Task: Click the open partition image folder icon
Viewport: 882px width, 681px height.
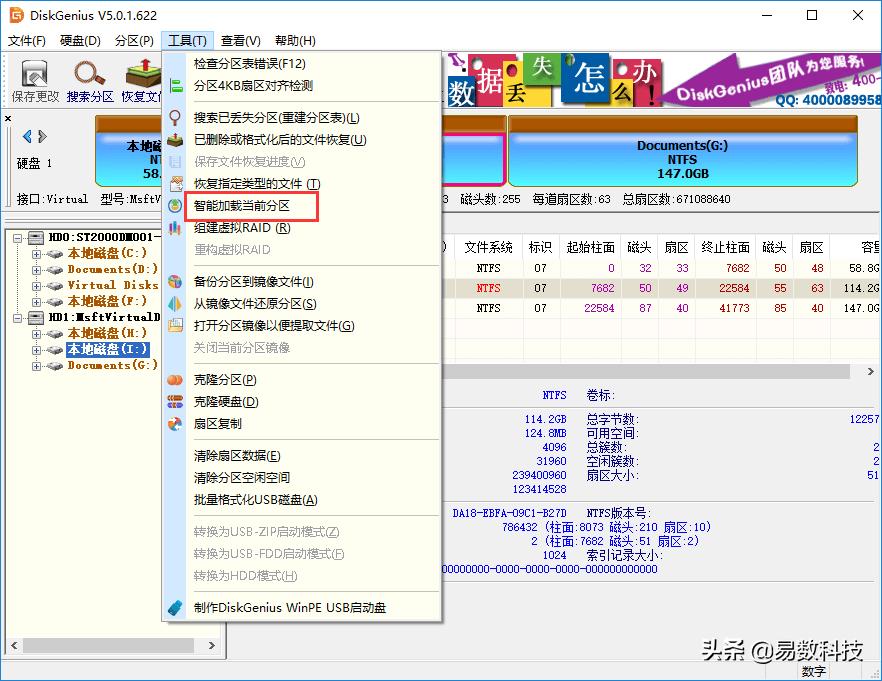Action: coord(174,327)
